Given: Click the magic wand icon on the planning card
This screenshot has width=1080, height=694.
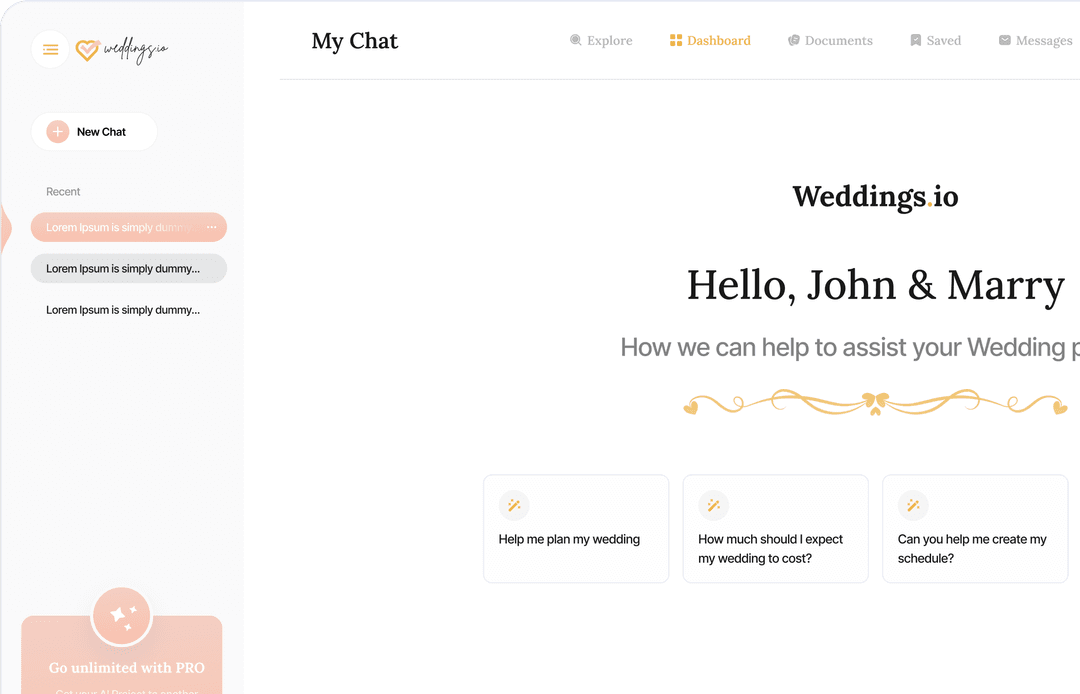Looking at the screenshot, I should (x=514, y=505).
